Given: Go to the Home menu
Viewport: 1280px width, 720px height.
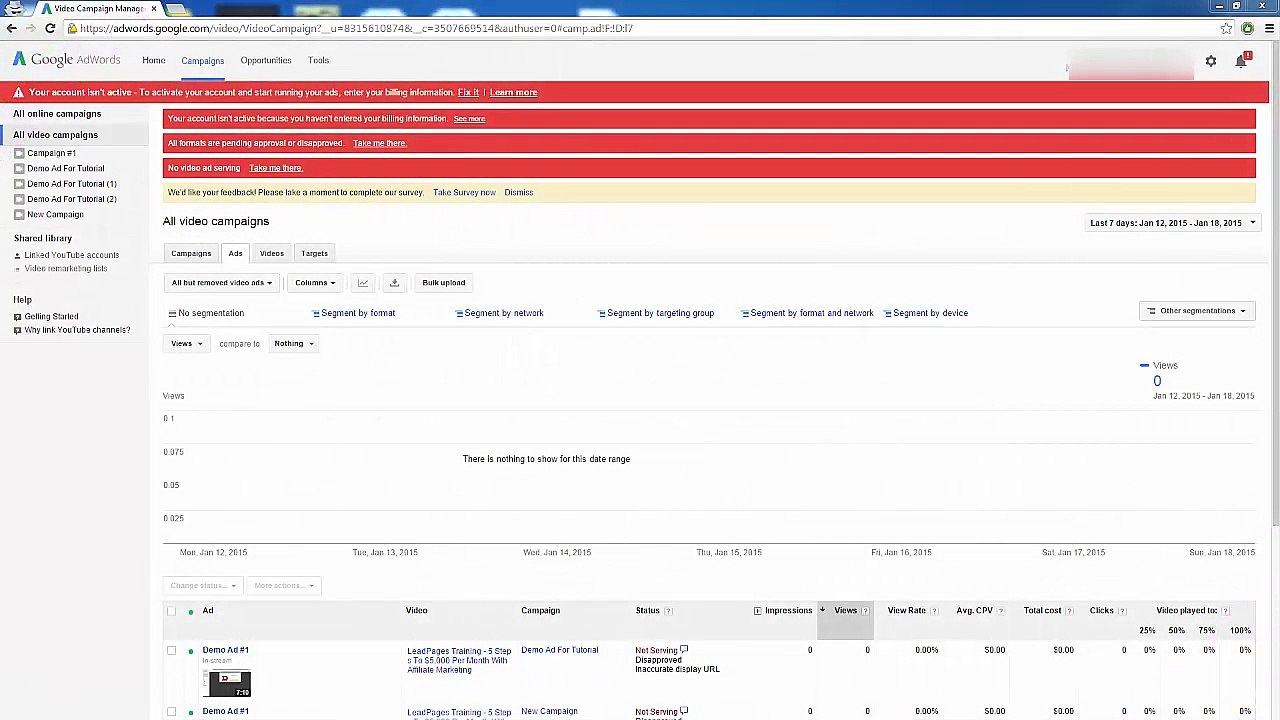Looking at the screenshot, I should tap(153, 60).
